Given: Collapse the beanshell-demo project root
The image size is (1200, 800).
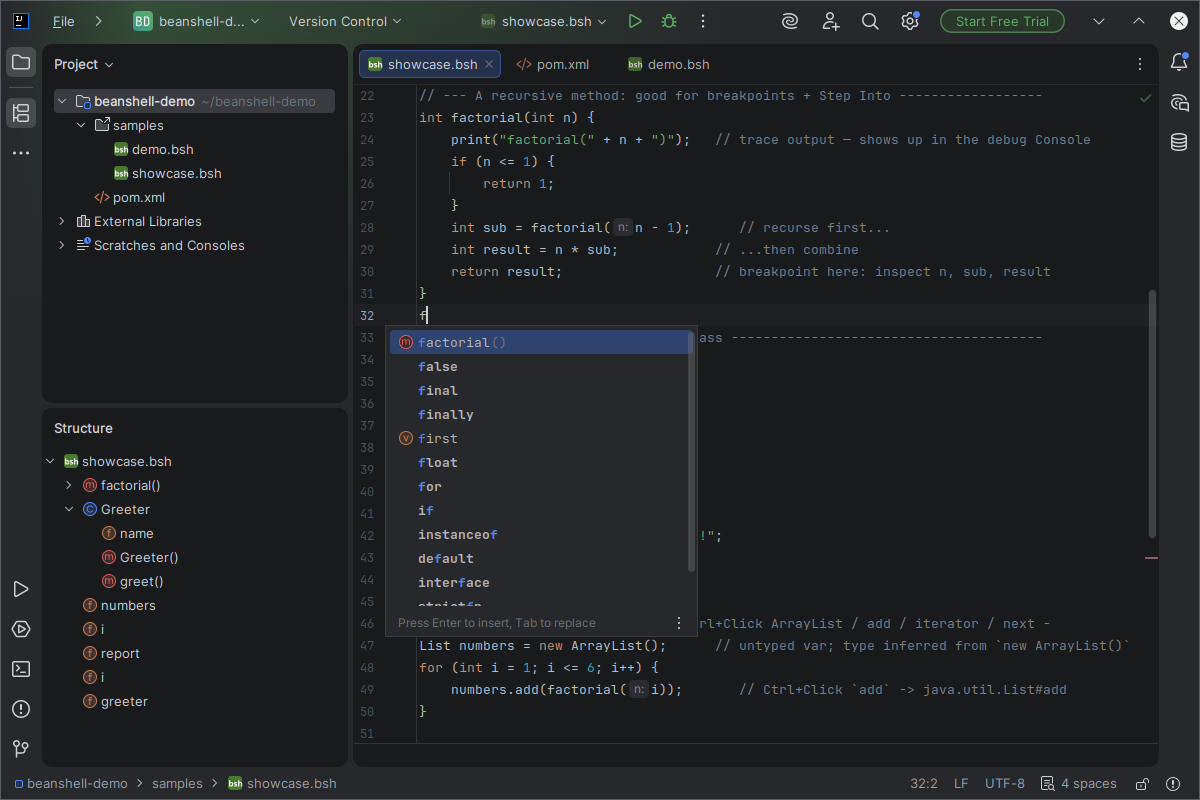Looking at the screenshot, I should pyautogui.click(x=63, y=101).
